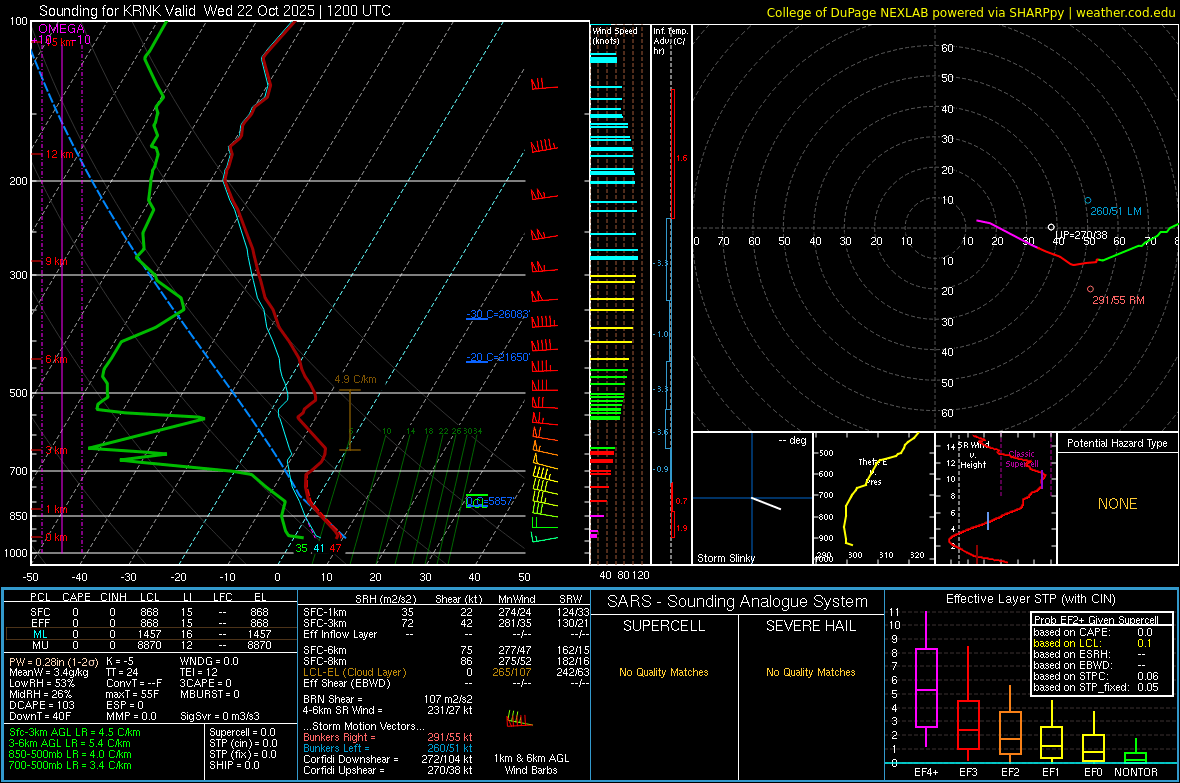
Task: Select the SUPERCELL analogue column header
Action: click(x=664, y=626)
